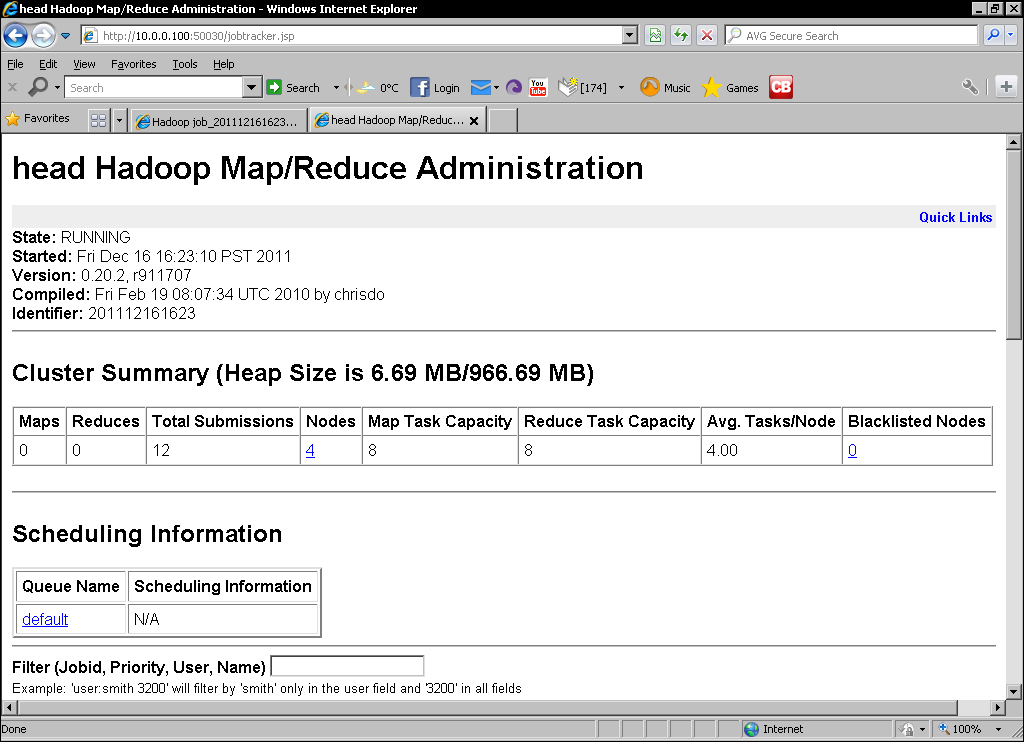The height and width of the screenshot is (742, 1024).
Task: Click the Version 0.20.2, r911707 text
Action: (102, 275)
